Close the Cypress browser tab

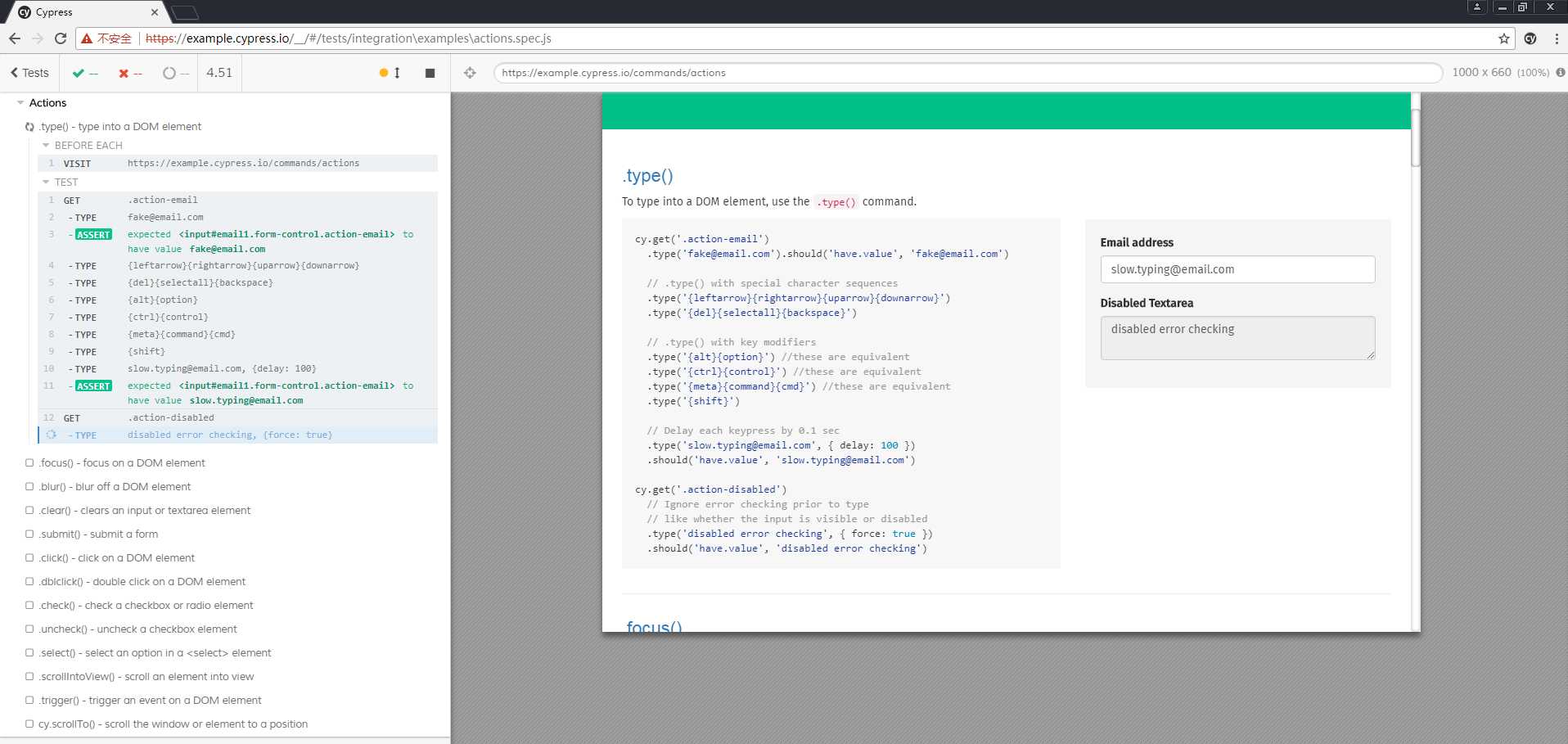pyautogui.click(x=155, y=12)
